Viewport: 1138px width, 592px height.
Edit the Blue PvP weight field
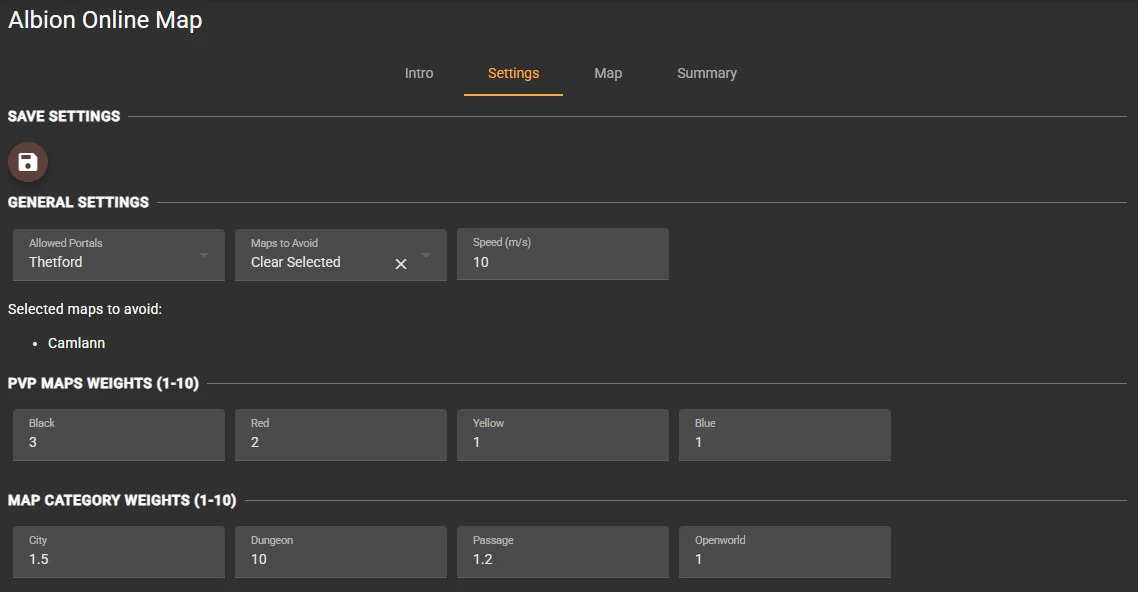(x=784, y=442)
